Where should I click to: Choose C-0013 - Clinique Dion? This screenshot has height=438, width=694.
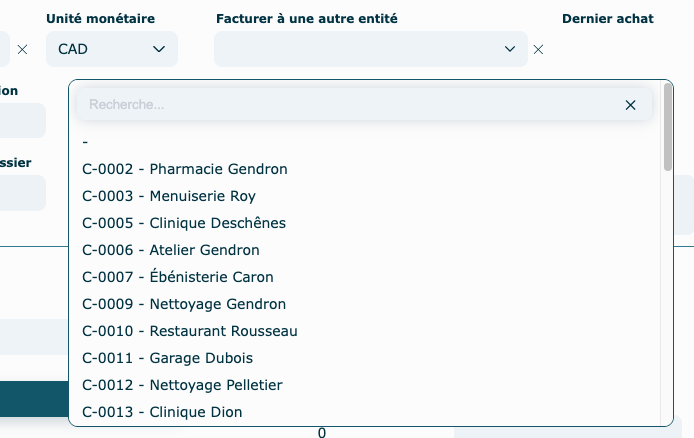click(x=162, y=412)
